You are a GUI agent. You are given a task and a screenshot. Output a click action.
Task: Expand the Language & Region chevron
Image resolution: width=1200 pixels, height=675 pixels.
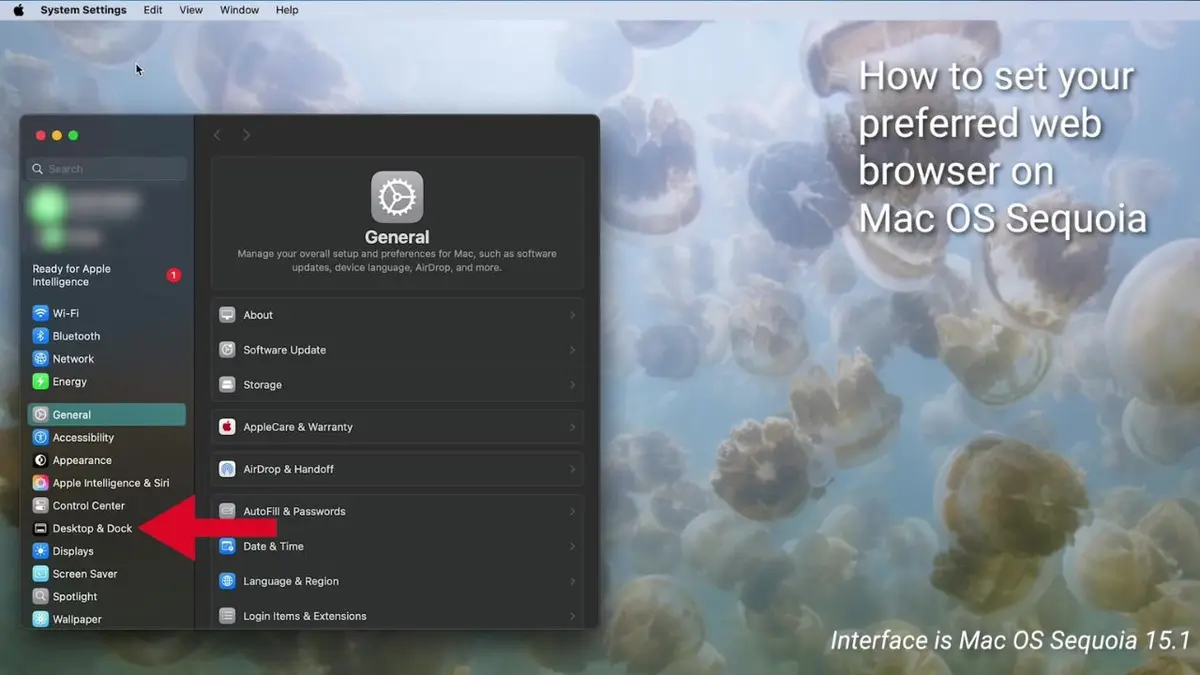572,581
